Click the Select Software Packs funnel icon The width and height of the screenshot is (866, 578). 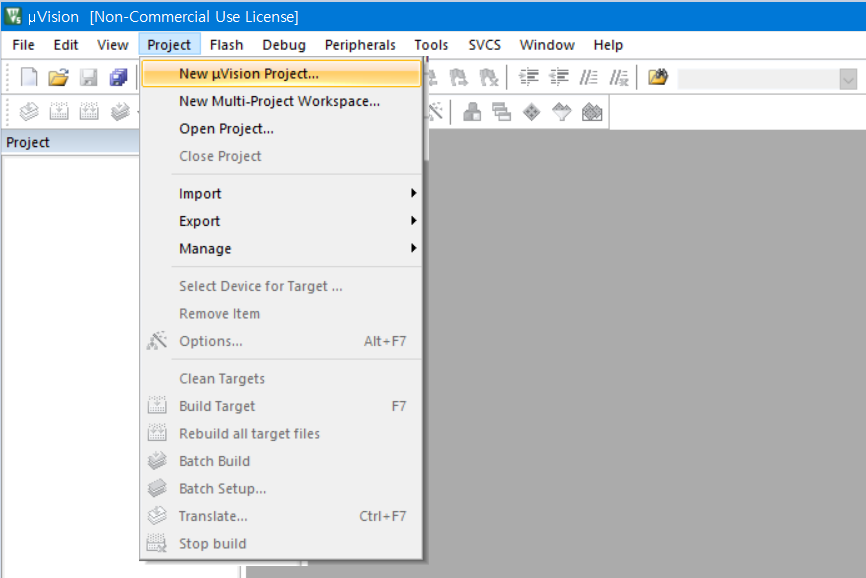[562, 112]
